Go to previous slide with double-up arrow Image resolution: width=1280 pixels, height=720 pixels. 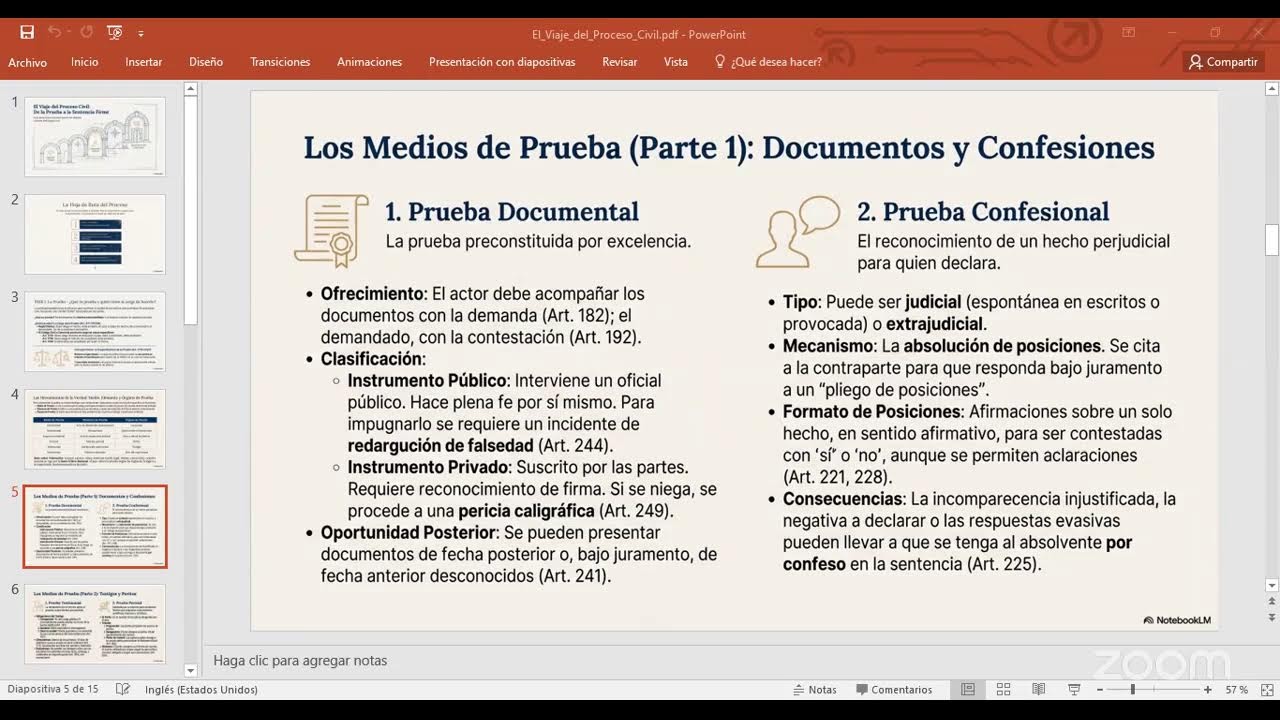pyautogui.click(x=1272, y=602)
